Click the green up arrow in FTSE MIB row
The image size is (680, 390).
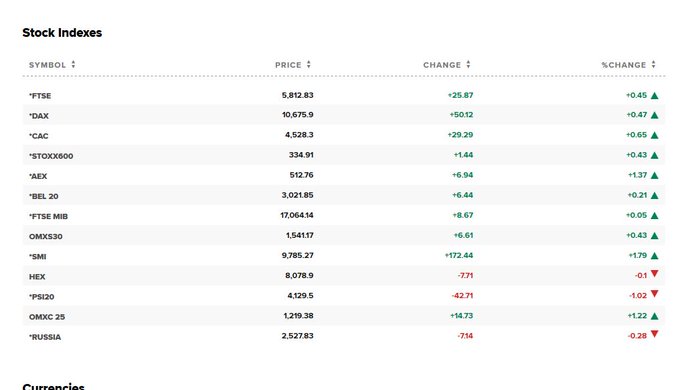coord(654,216)
